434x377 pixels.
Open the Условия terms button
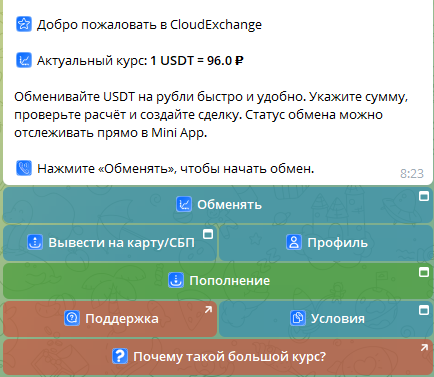[326, 319]
